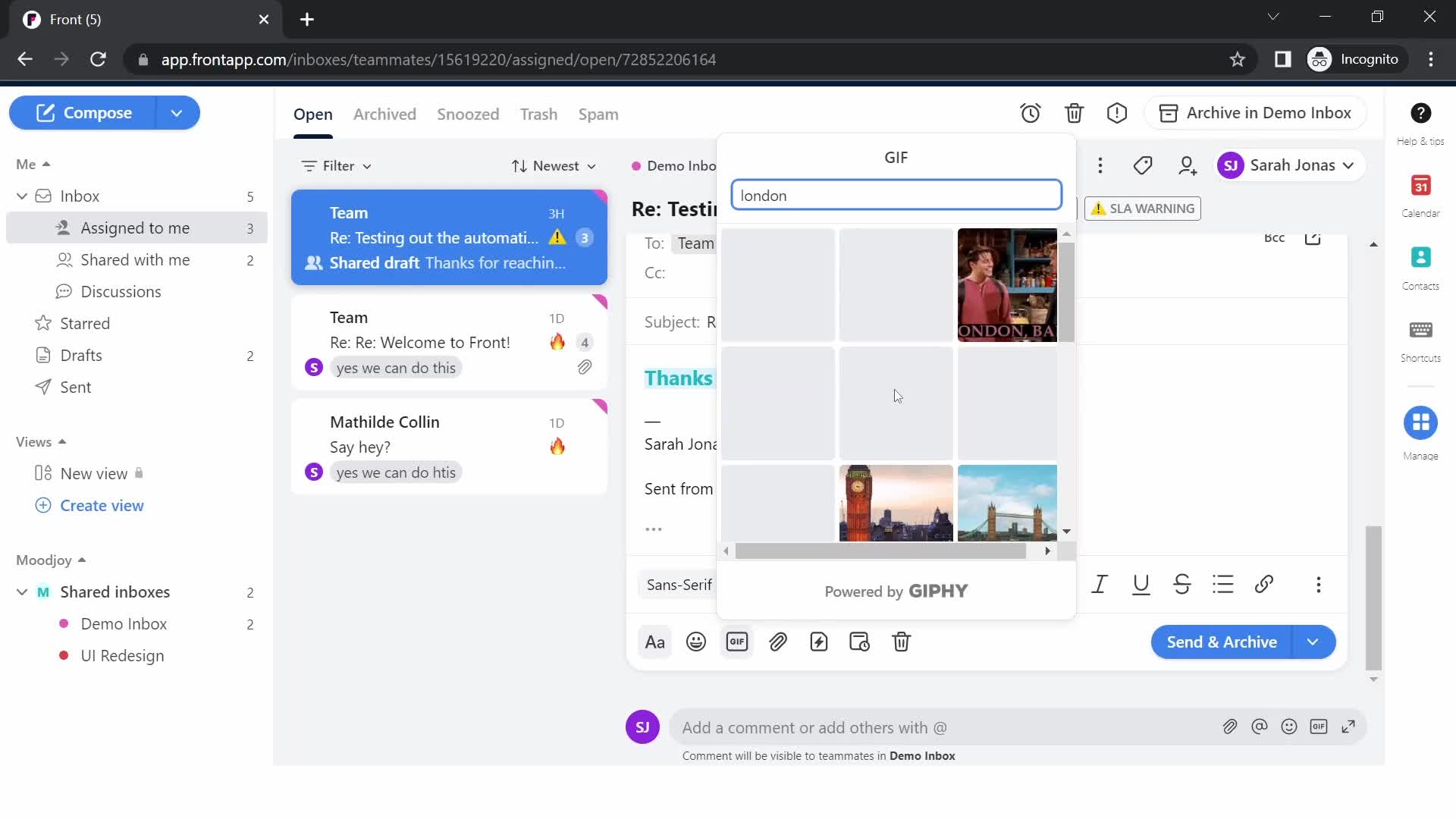Open the Sans-Serif font dropdown
Image resolution: width=1456 pixels, height=819 pixels.
(x=679, y=585)
